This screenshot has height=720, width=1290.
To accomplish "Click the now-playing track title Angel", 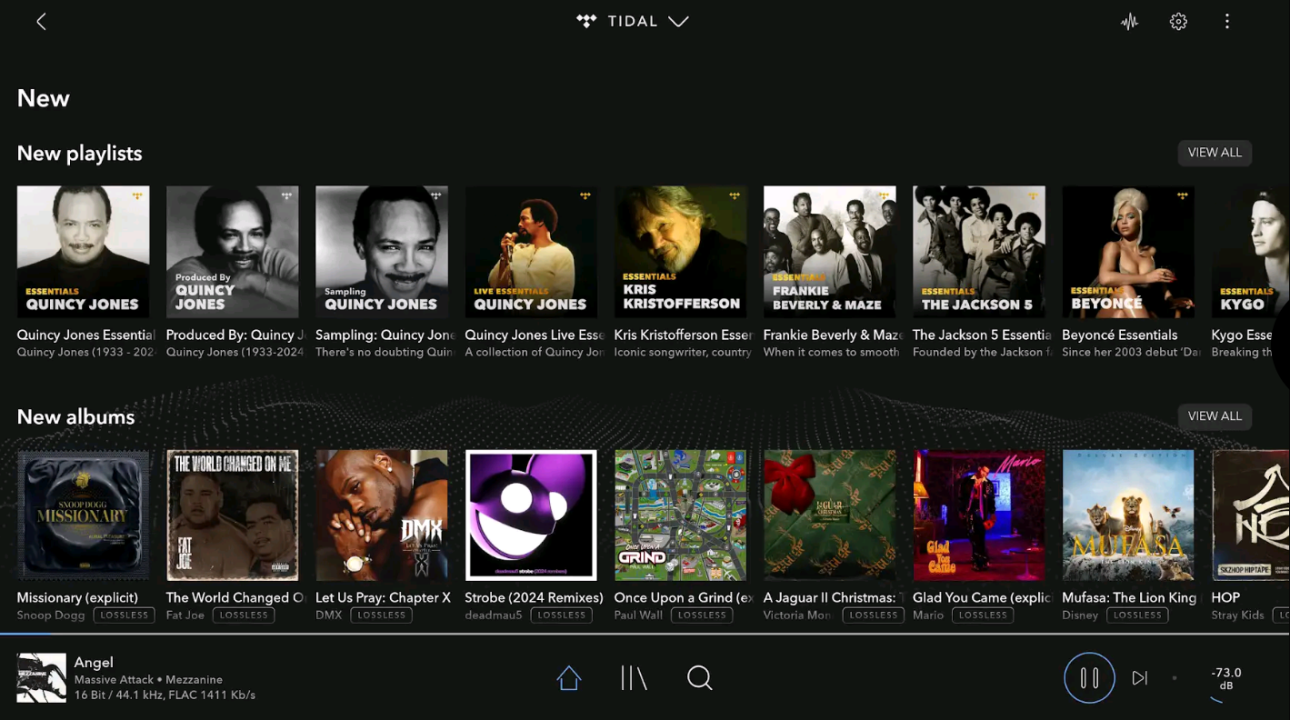I will 94,662.
